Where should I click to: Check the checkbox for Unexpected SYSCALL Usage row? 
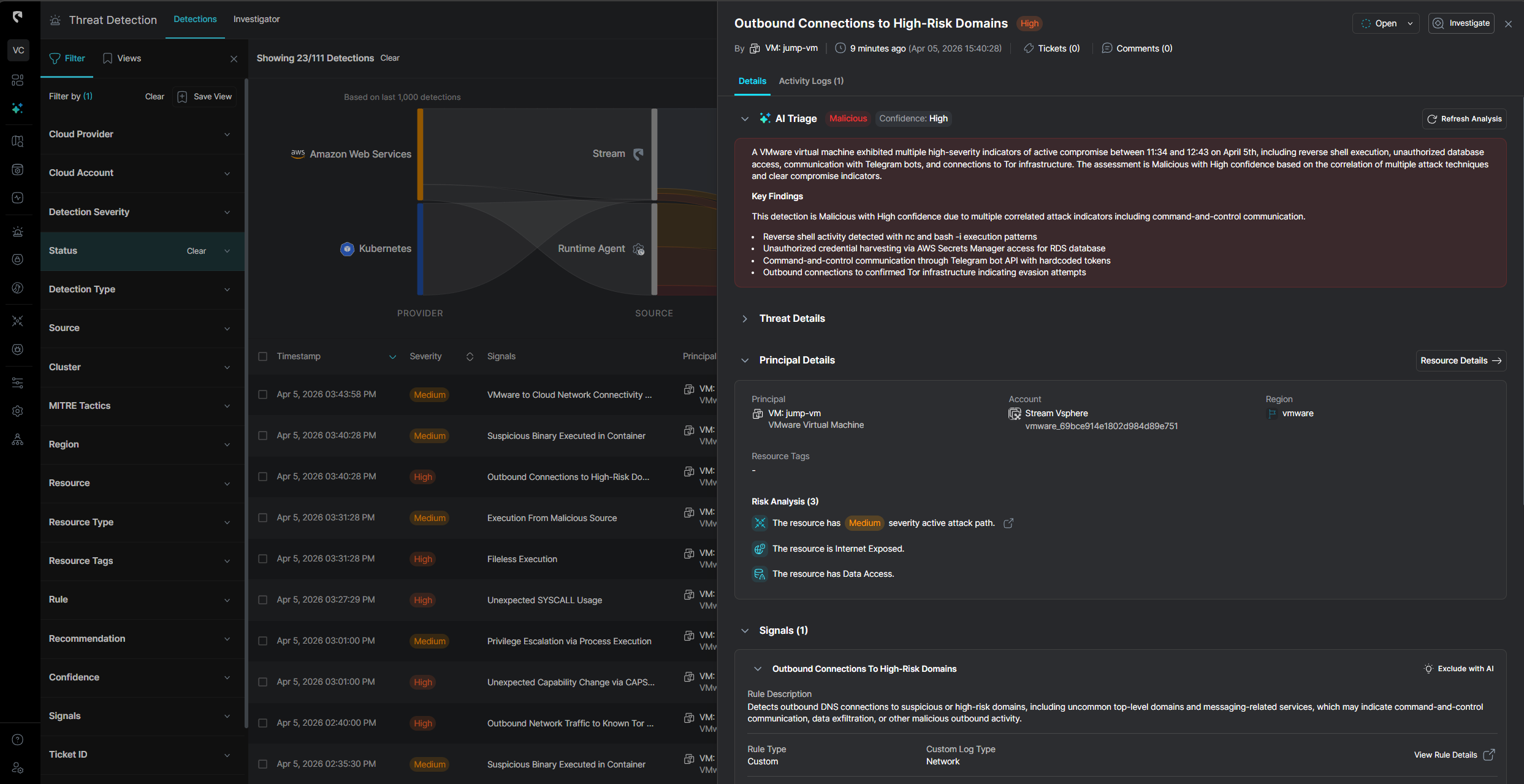point(263,599)
